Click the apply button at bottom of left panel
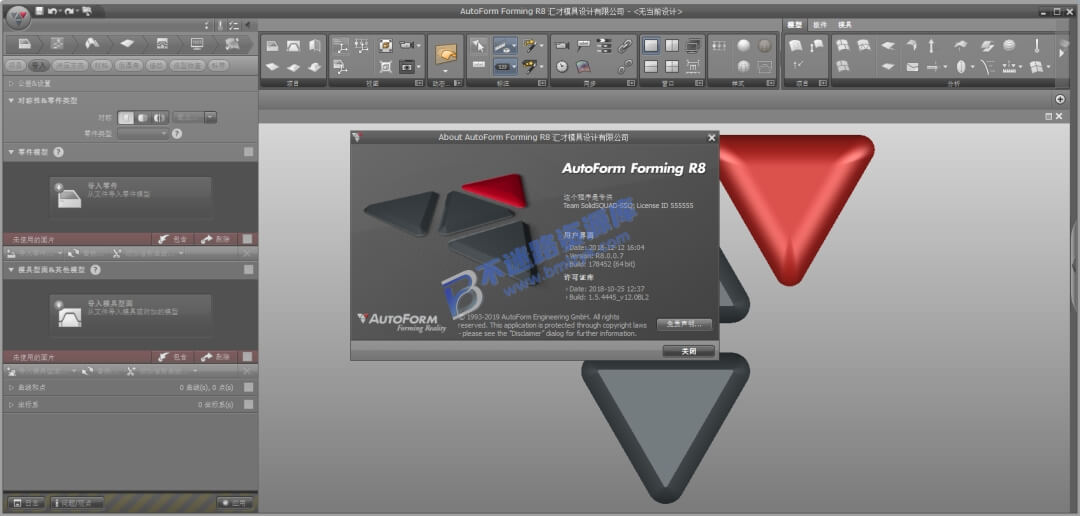The height and width of the screenshot is (516, 1080). (x=234, y=503)
